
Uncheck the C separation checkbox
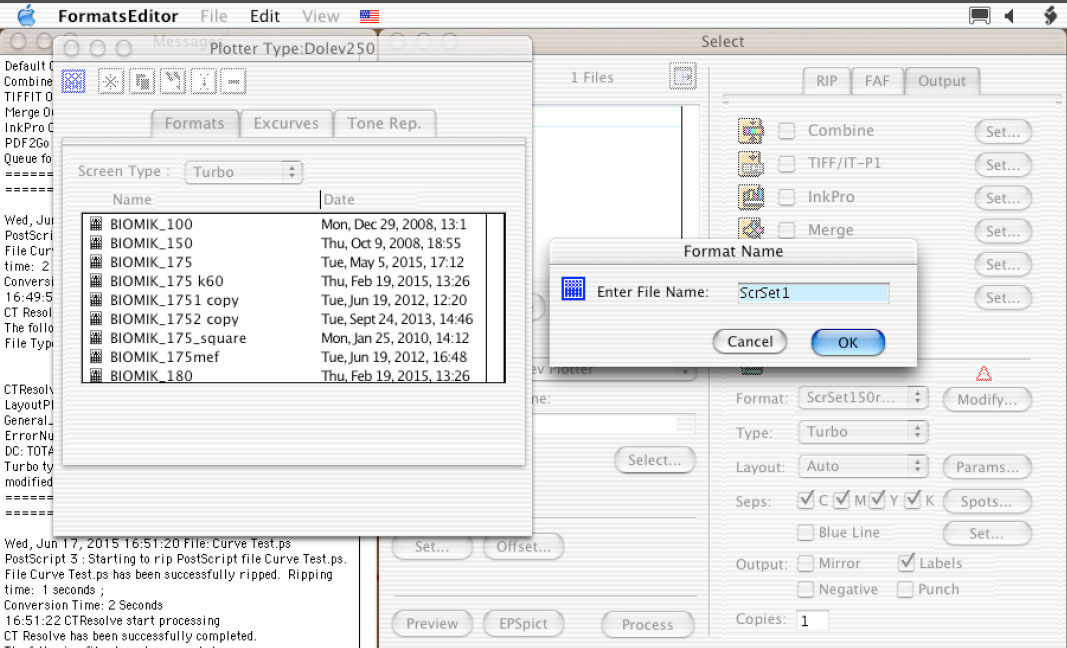tap(806, 500)
